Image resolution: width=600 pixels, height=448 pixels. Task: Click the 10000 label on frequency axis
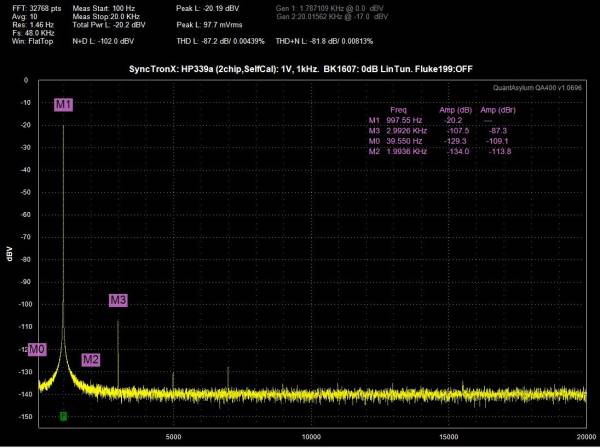pyautogui.click(x=311, y=437)
